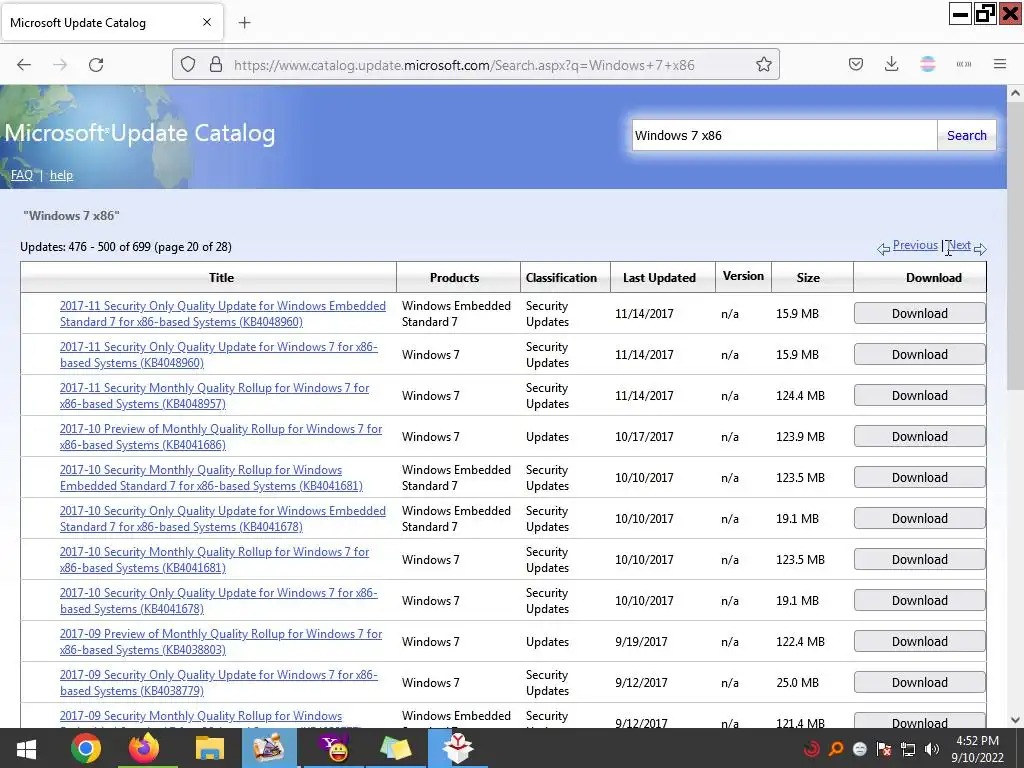The height and width of the screenshot is (768, 1024).
Task: Click the left arrow icon beside Previous
Action: pos(884,249)
